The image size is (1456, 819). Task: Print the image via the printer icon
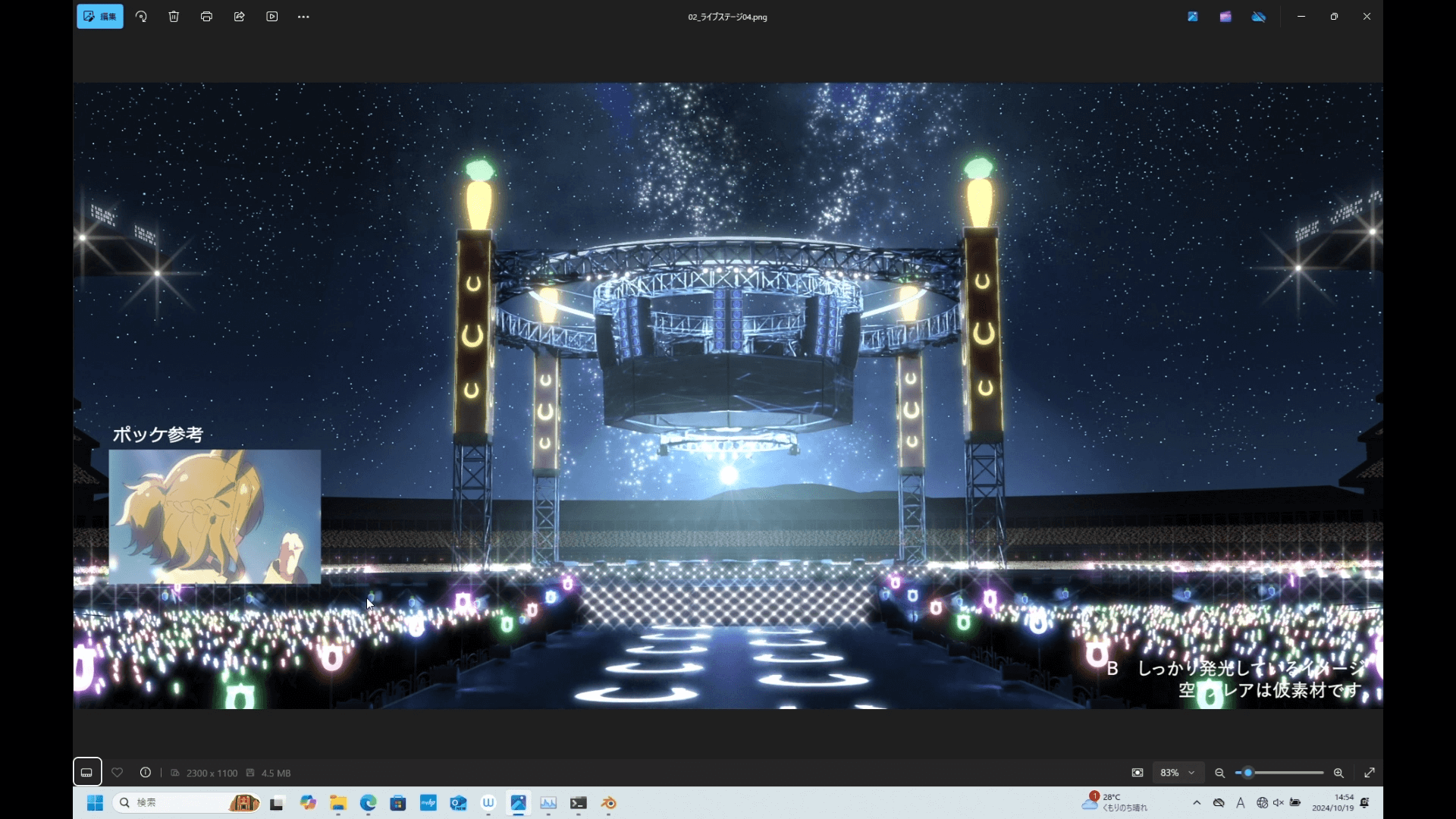pos(206,17)
